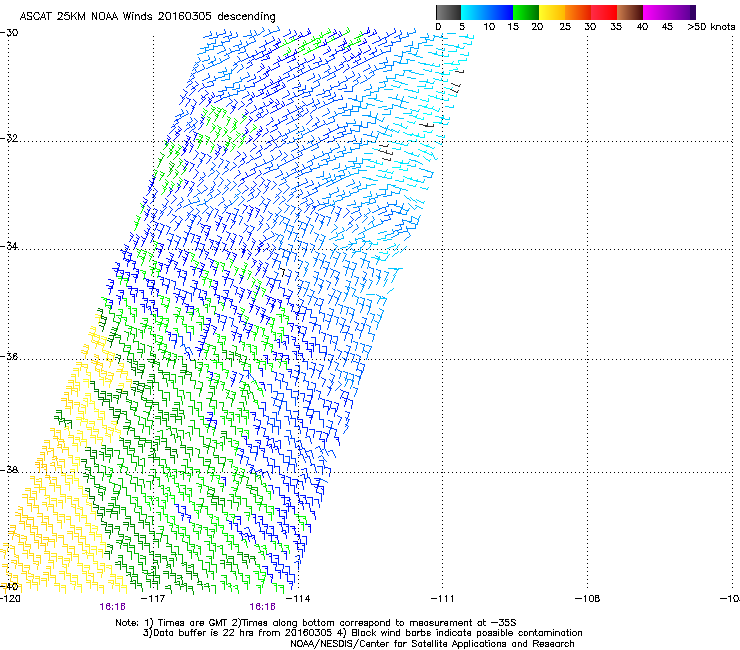Image resolution: width=740 pixels, height=650 pixels.
Task: Click the '25' legend scale label
Action: (x=565, y=27)
